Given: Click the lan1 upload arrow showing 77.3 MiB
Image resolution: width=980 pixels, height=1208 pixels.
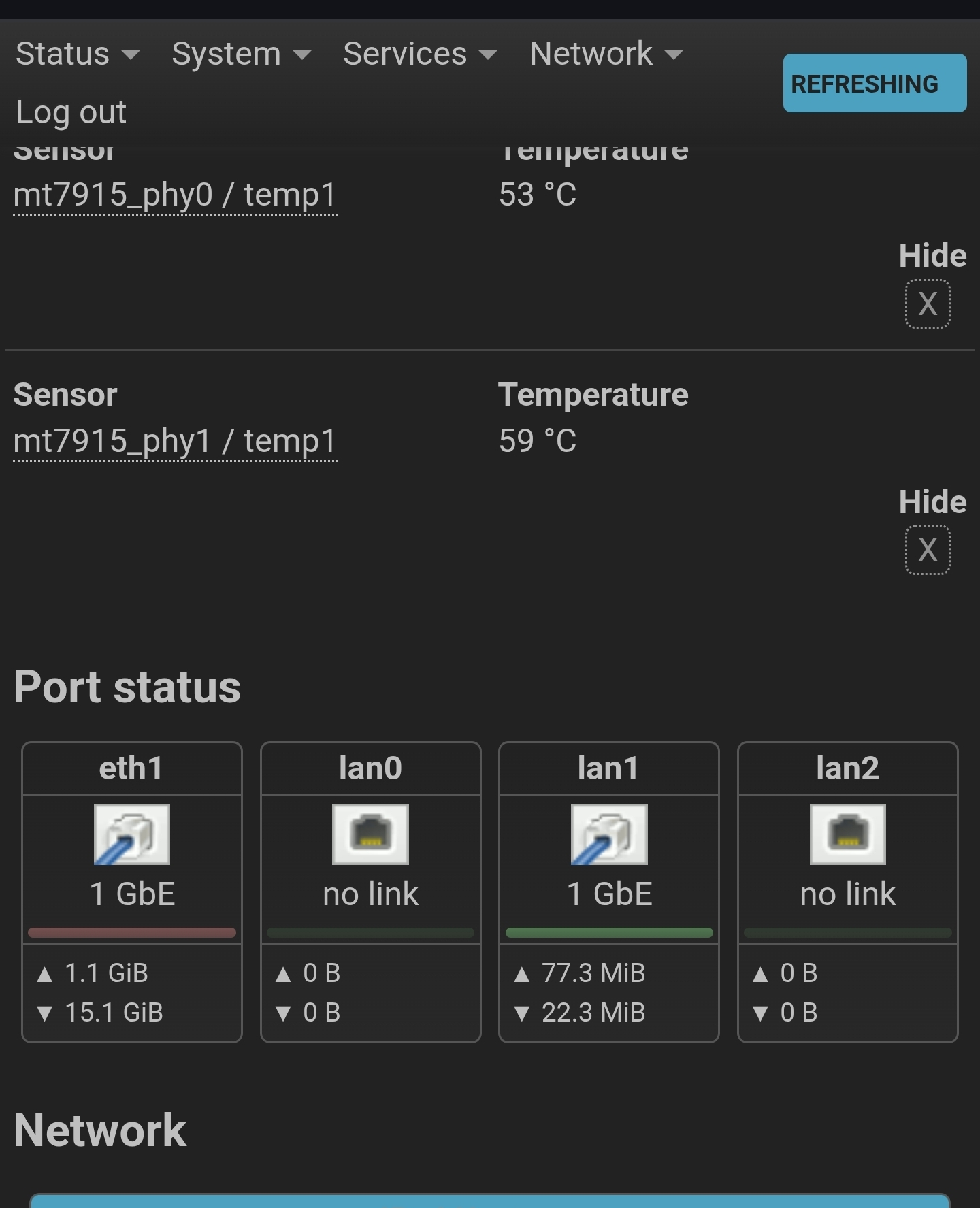Looking at the screenshot, I should click(522, 974).
